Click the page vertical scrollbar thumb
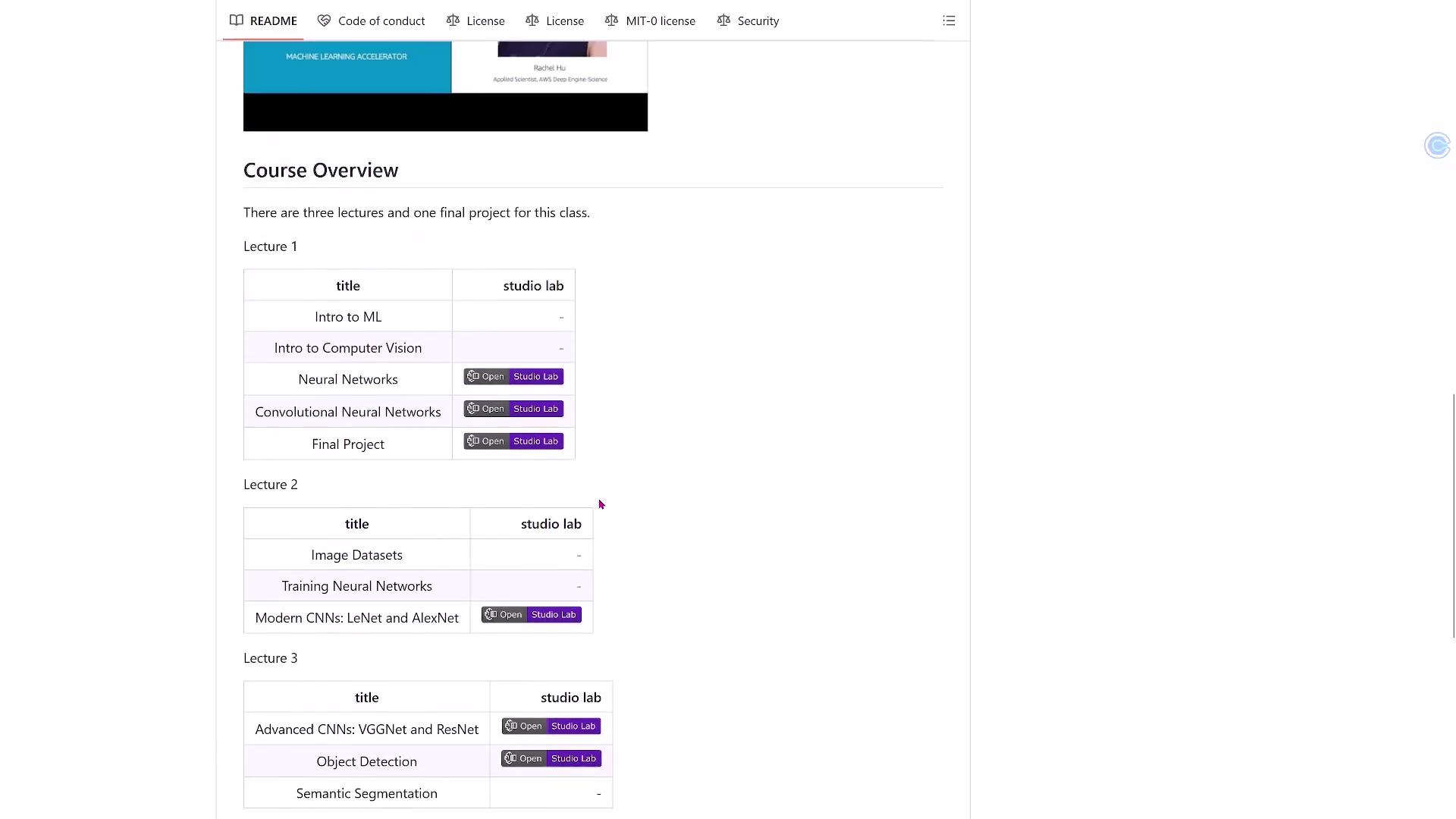 coord(1453,516)
